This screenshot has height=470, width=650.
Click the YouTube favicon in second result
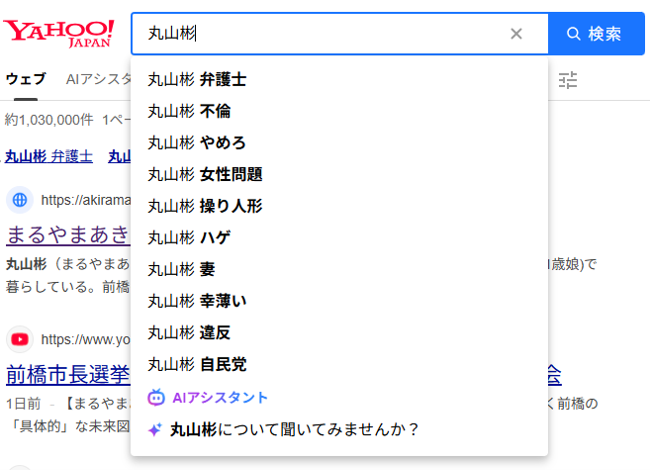click(20, 339)
